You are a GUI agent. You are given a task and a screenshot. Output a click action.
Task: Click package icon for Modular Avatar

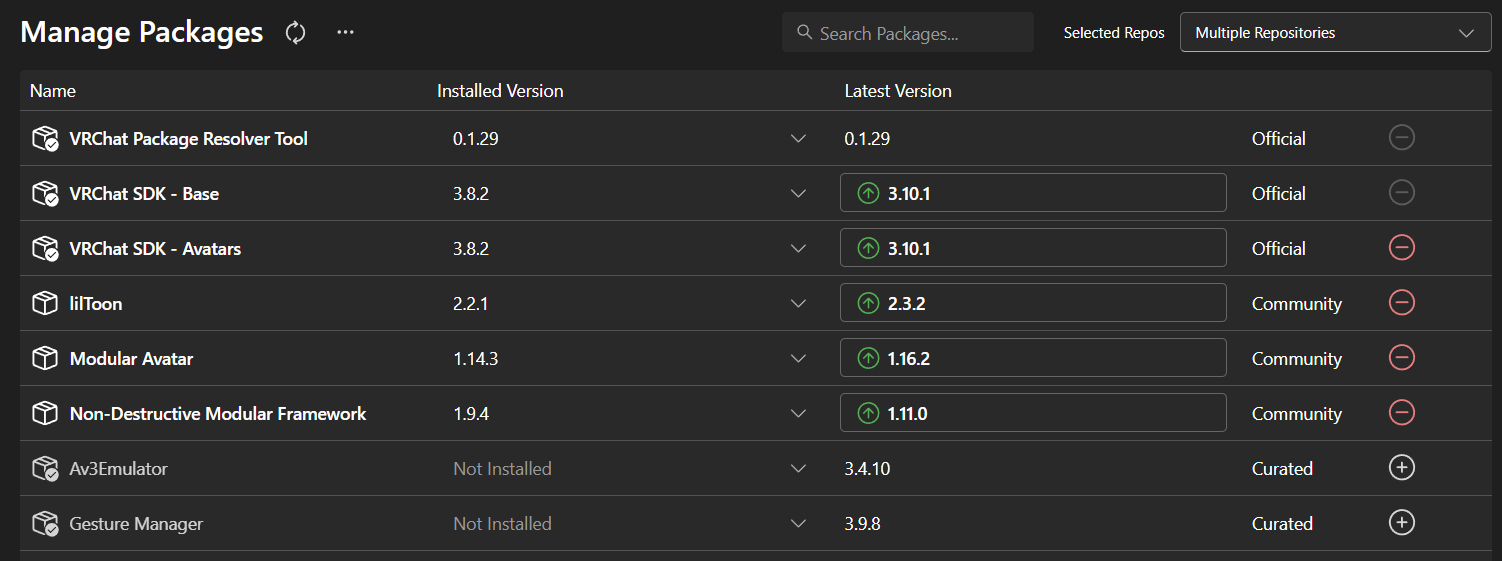[45, 359]
